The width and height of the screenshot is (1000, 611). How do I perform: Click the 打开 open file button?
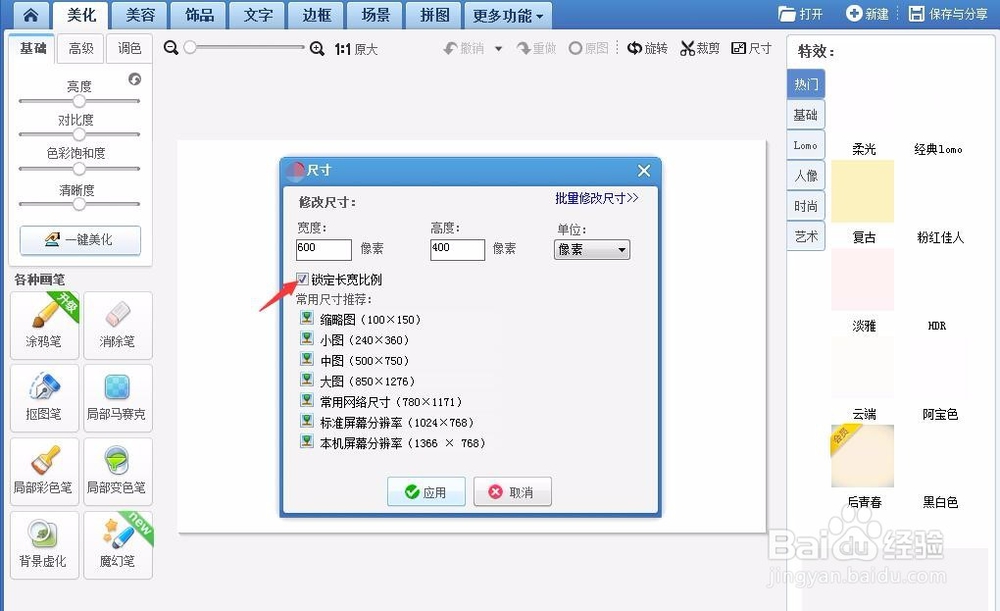click(801, 14)
